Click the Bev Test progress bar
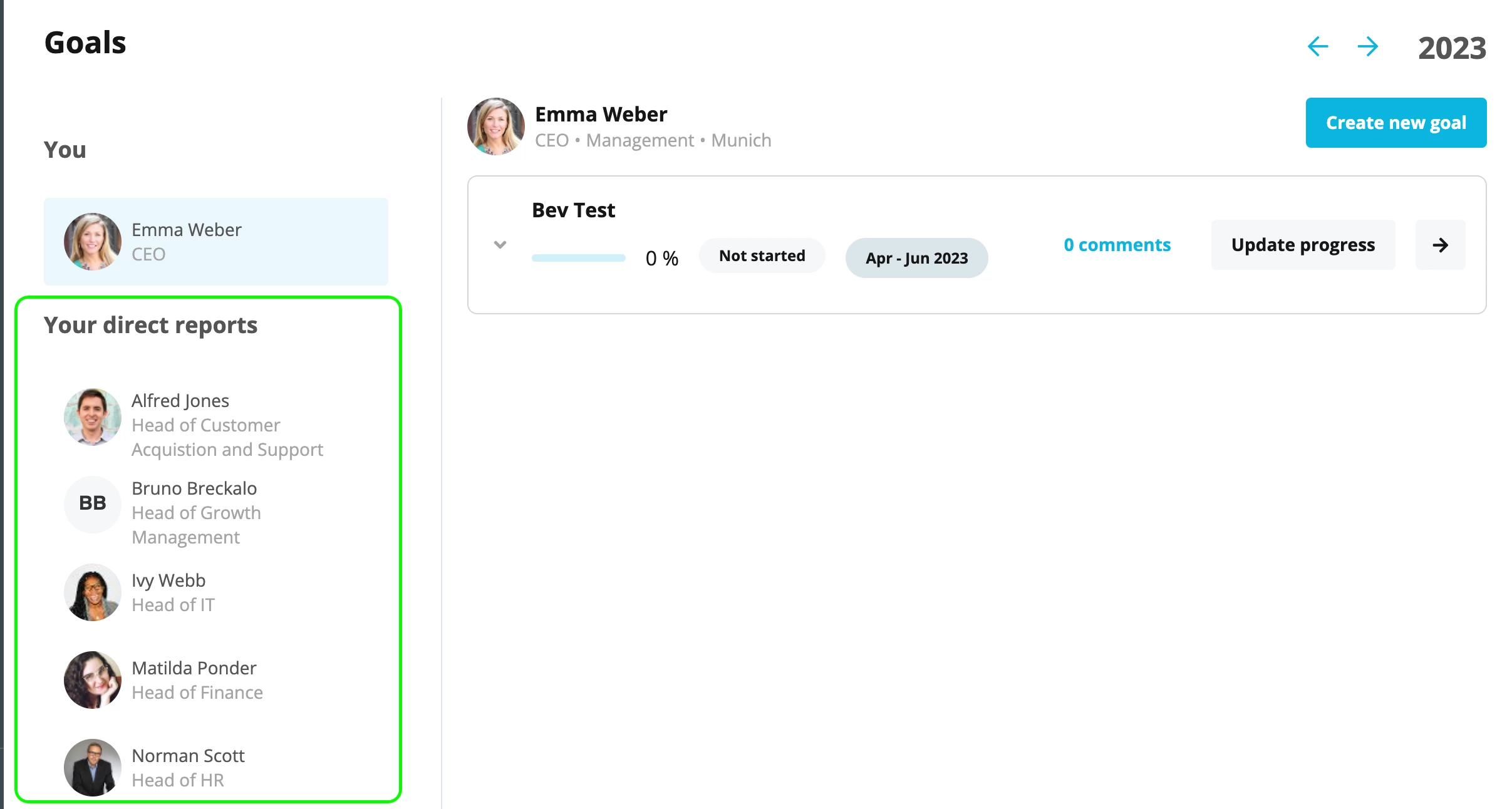The image size is (1512, 809). [578, 258]
